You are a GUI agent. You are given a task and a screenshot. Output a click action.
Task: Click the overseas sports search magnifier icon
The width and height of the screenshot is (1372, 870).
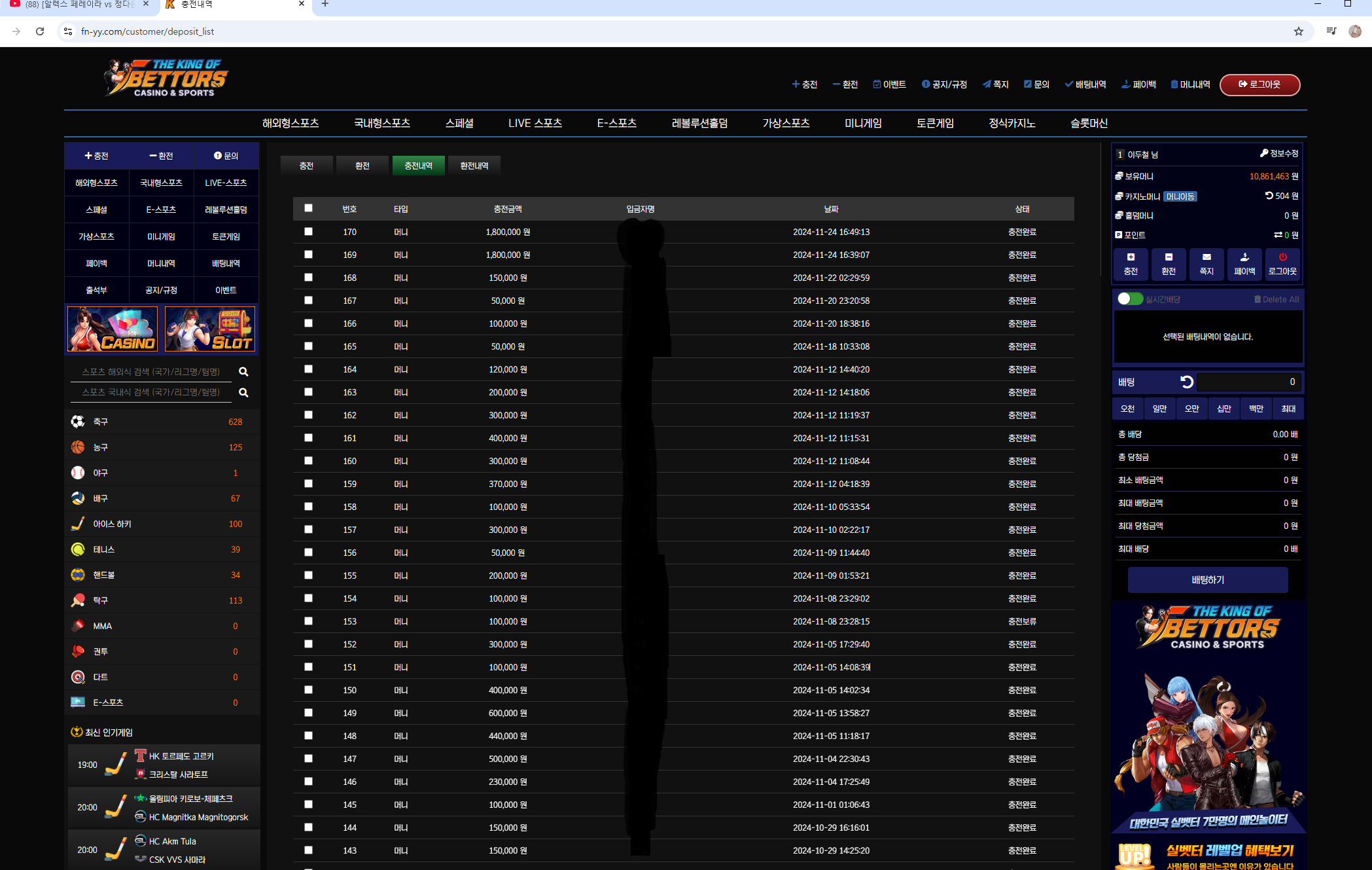[243, 372]
